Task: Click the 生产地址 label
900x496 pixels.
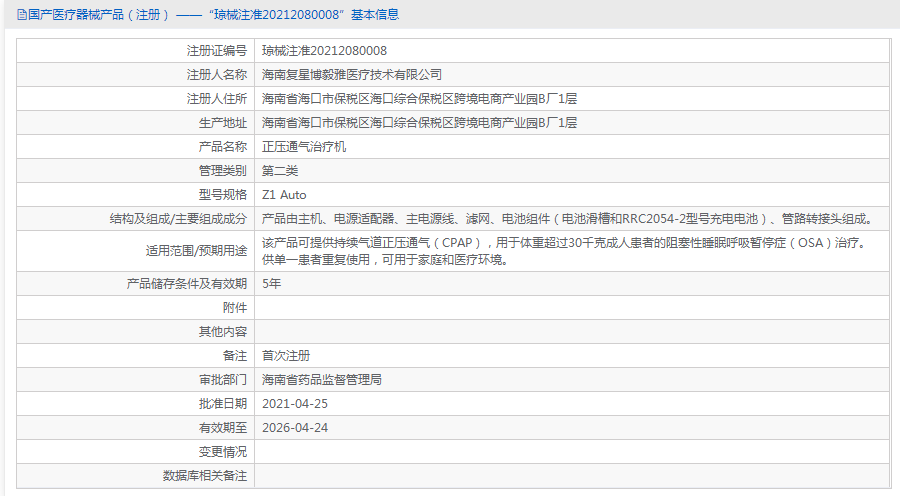Action: coord(223,123)
